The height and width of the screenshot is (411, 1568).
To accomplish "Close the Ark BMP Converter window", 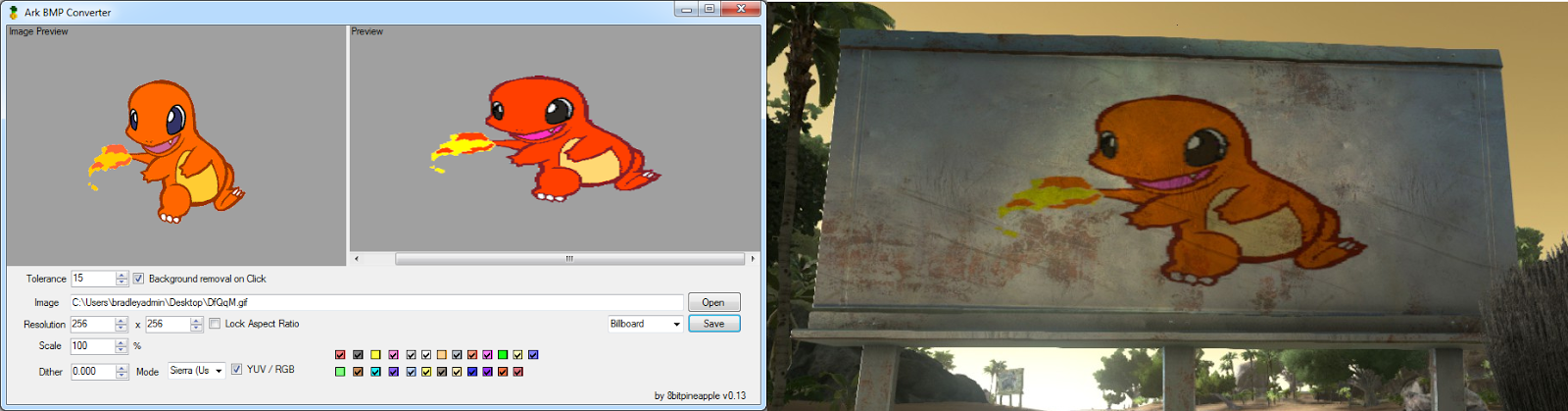I will [741, 9].
